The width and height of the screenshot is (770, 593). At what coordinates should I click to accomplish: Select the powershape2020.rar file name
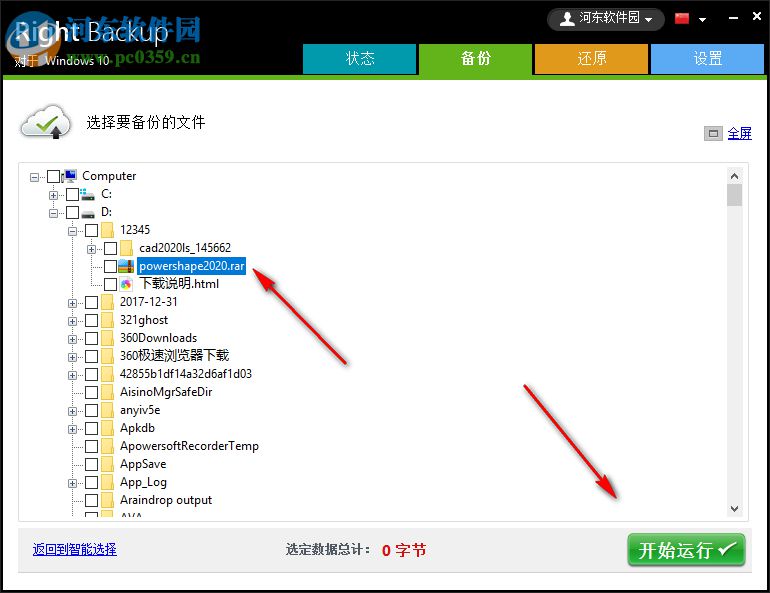coord(192,266)
